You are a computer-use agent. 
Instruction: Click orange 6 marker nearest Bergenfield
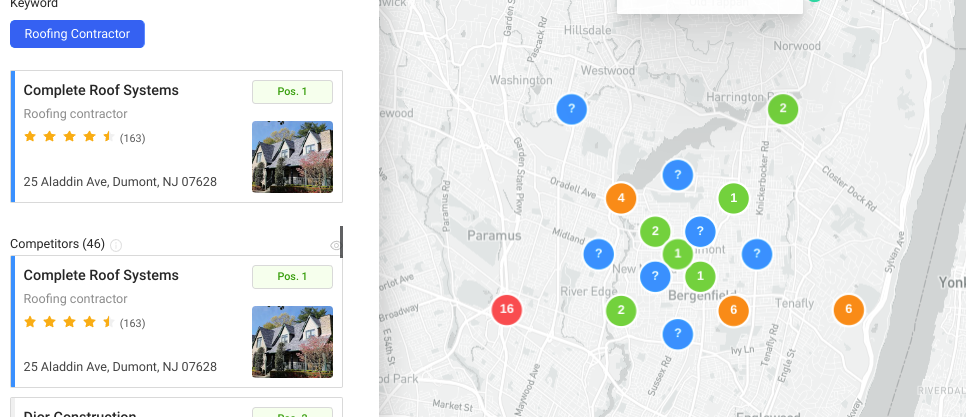(x=734, y=310)
